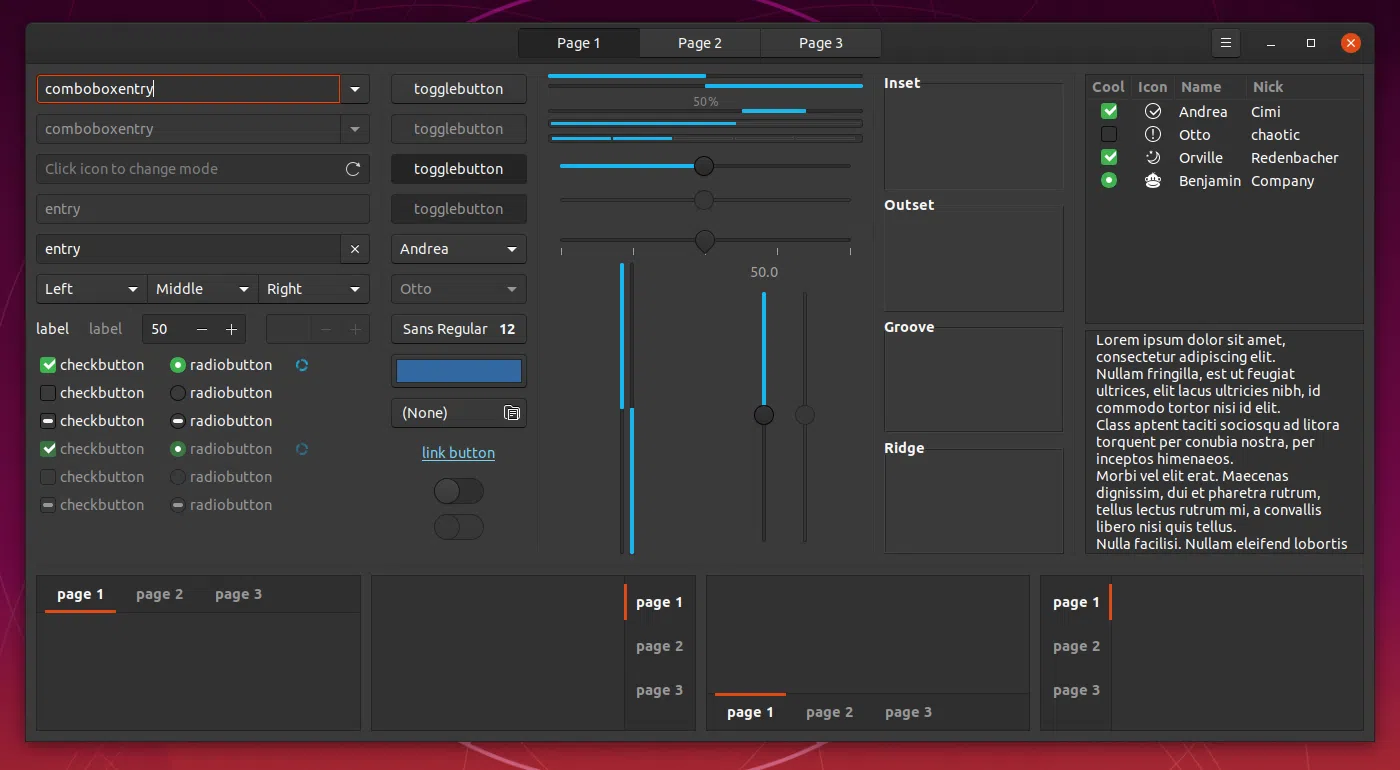The image size is (1400, 770).
Task: Click the refresh icon in mode entry
Action: click(353, 169)
